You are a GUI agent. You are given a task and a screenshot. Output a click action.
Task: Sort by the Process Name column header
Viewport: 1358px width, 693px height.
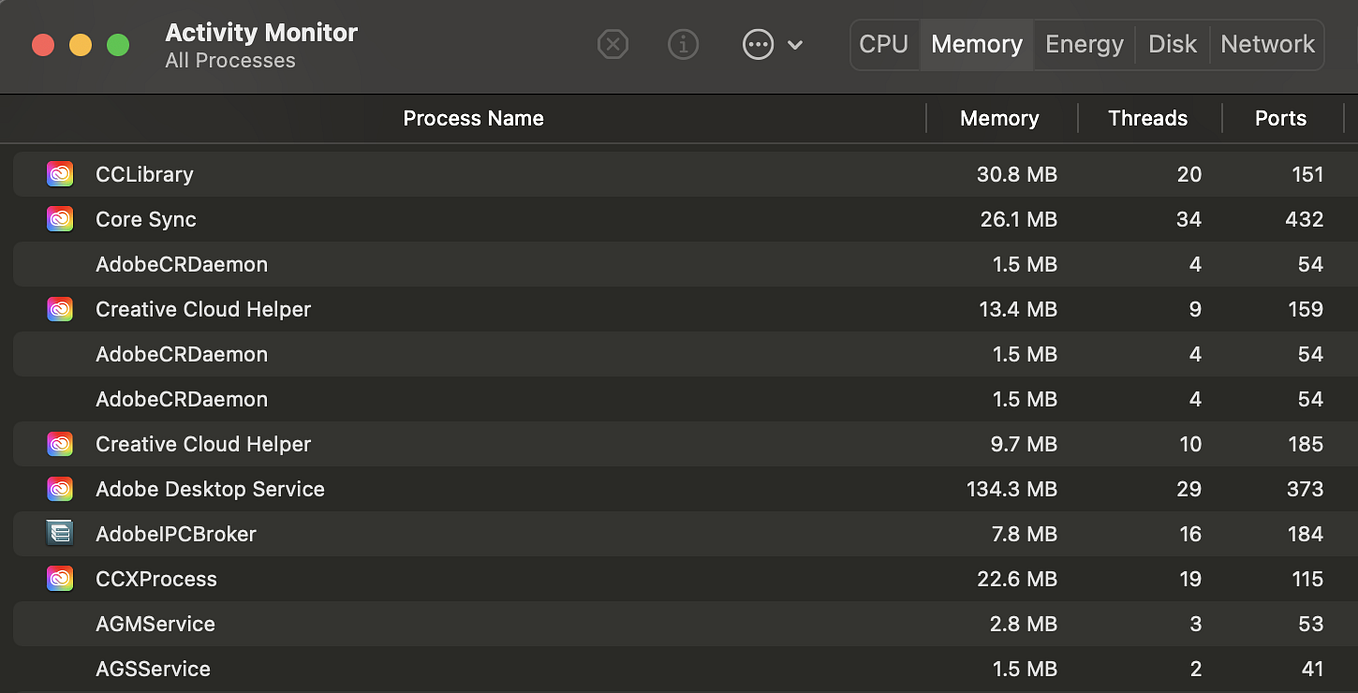click(x=473, y=118)
